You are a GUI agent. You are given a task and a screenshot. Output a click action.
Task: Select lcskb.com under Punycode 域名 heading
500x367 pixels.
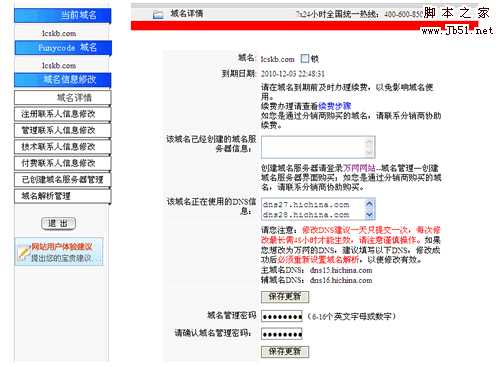59,65
